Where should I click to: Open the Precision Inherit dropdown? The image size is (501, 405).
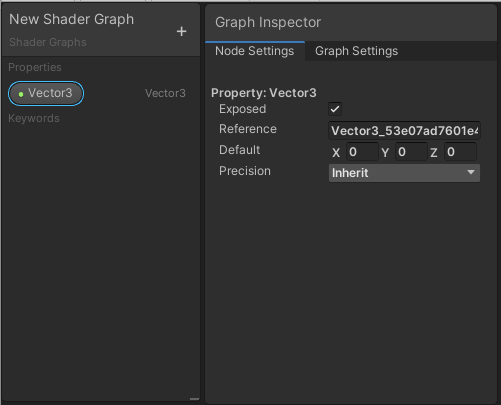(404, 173)
